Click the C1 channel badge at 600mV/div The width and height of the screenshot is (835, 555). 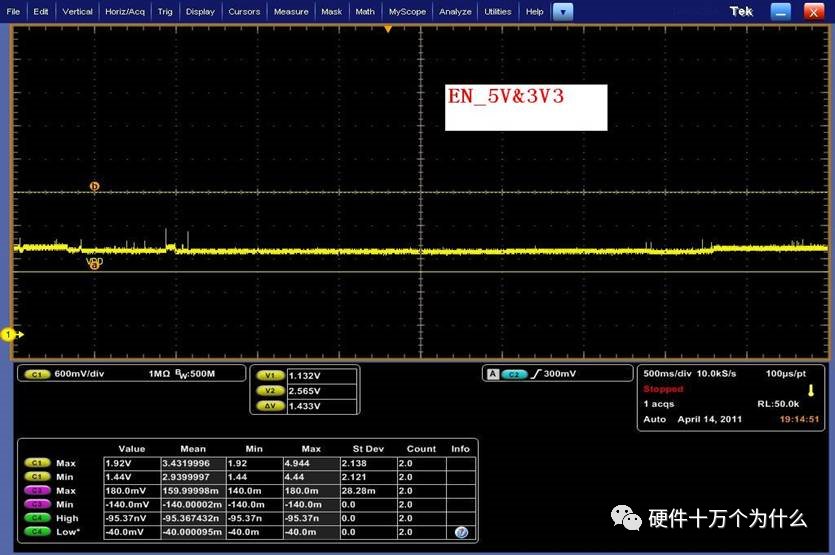[x=36, y=373]
